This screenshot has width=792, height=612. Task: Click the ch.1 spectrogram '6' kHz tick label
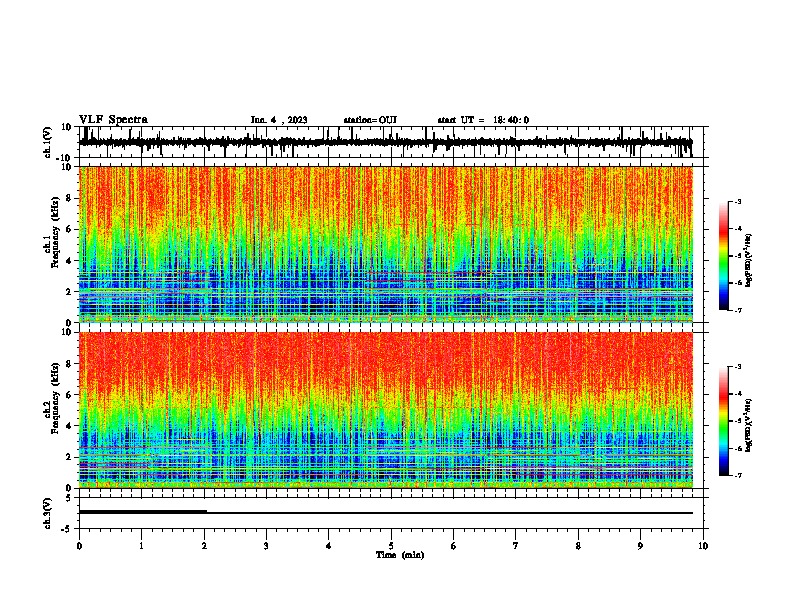pos(69,230)
